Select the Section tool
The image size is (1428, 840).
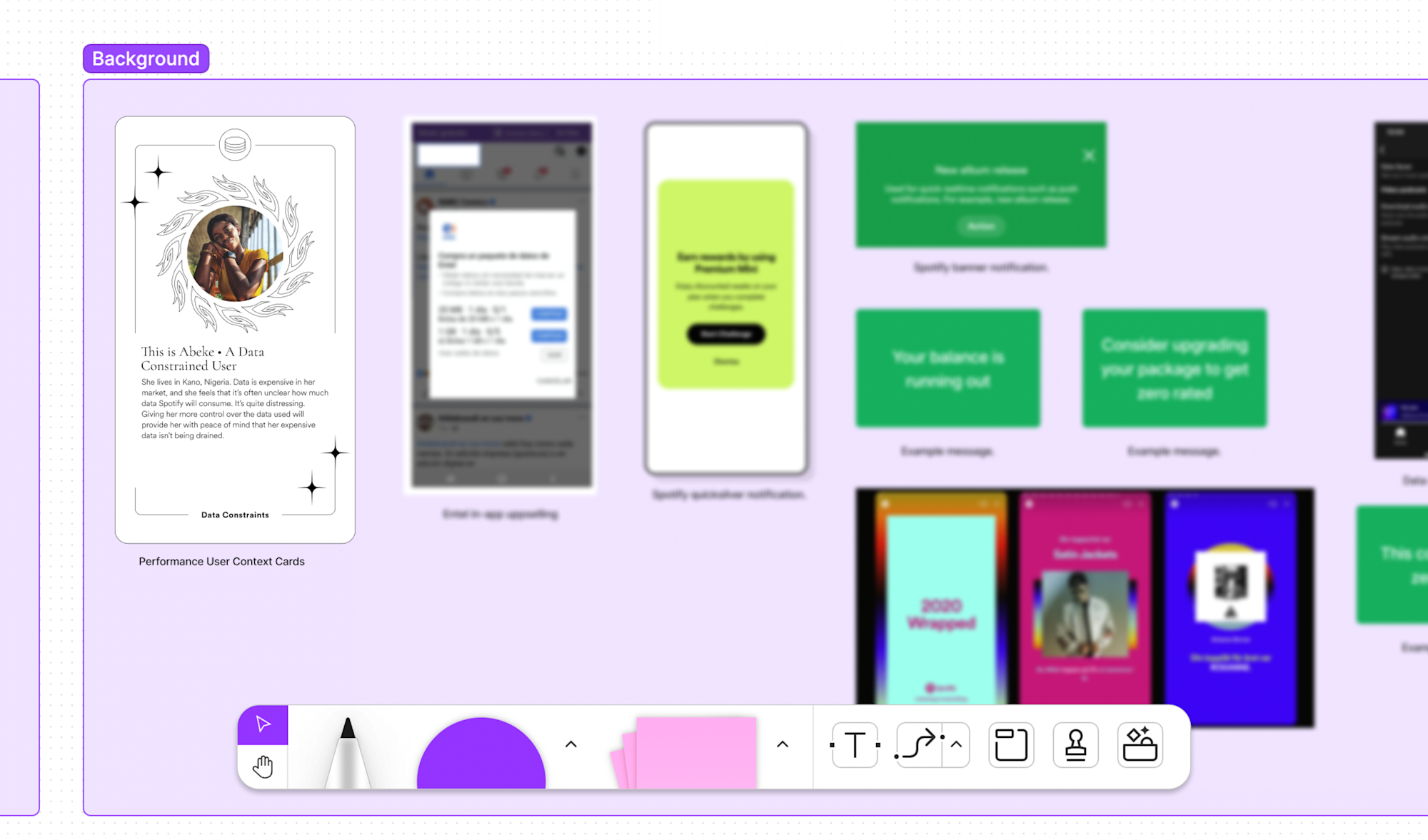(1011, 744)
